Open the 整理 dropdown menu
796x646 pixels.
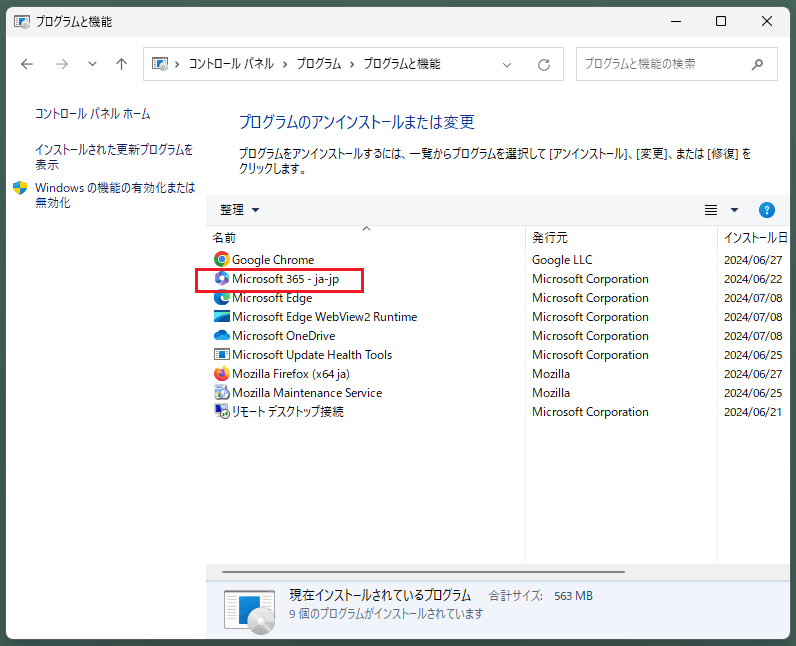tap(239, 210)
